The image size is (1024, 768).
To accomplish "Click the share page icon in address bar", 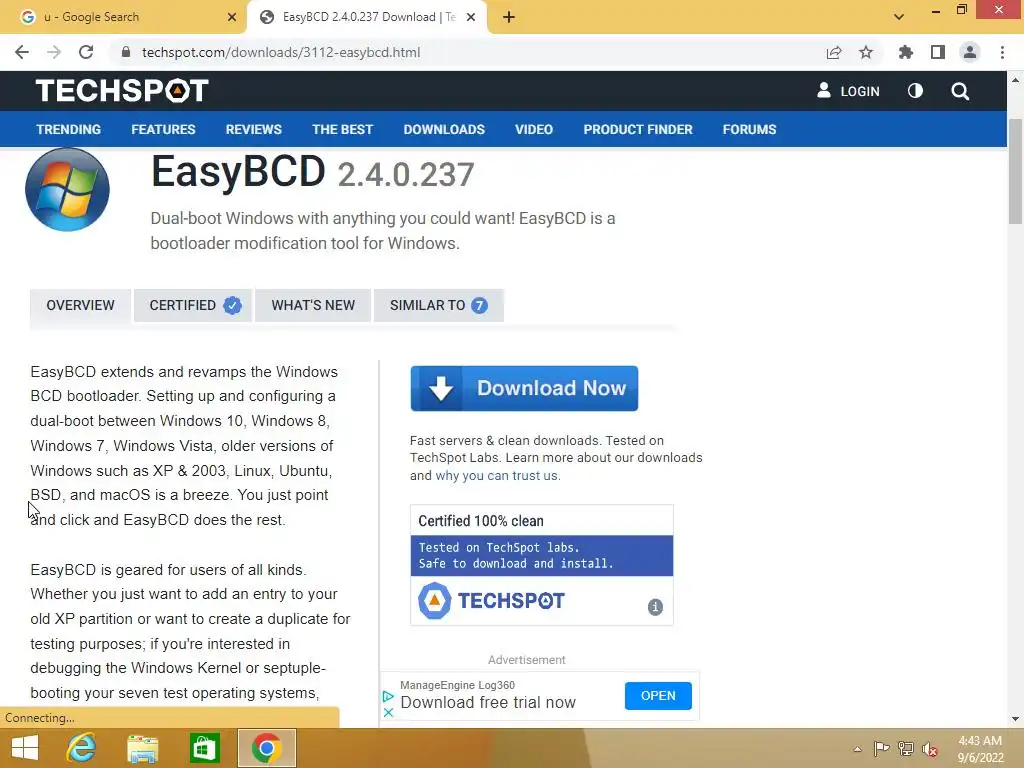I will pos(834,52).
